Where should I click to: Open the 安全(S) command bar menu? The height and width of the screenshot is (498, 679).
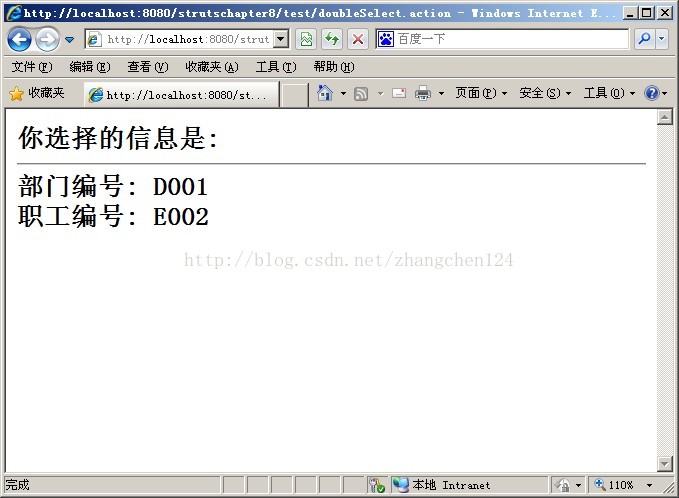coord(545,93)
